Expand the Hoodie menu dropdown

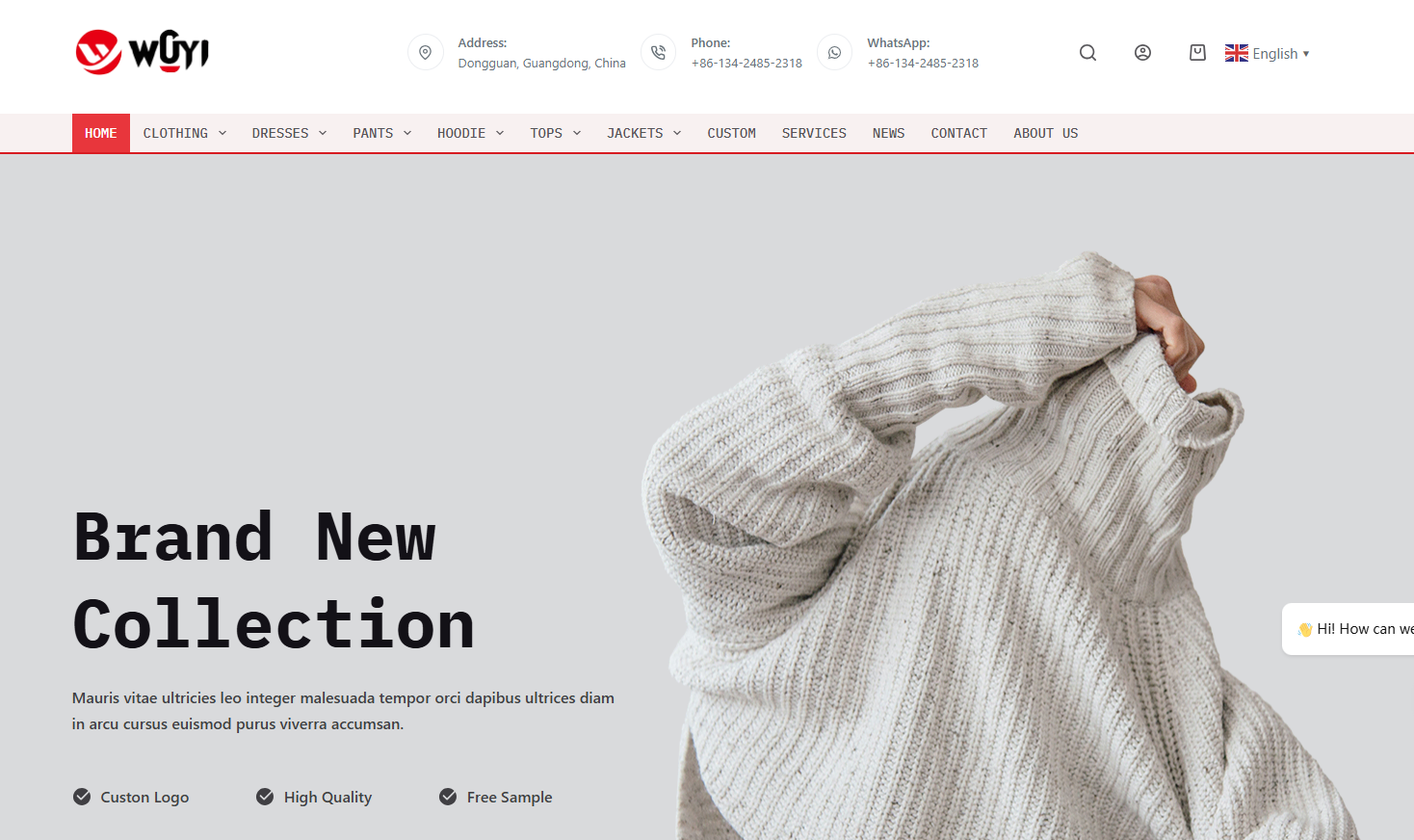[470, 133]
